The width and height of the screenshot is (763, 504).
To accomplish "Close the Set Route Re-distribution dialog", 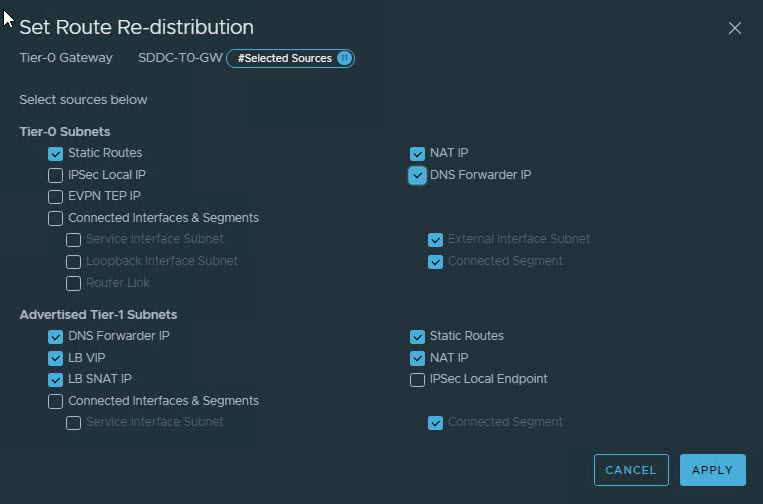I will [735, 28].
